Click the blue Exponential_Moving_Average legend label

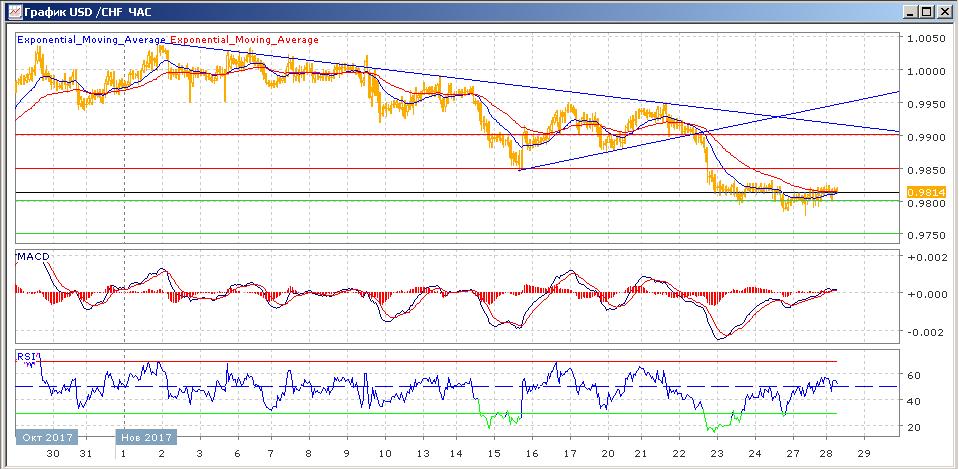coord(91,40)
